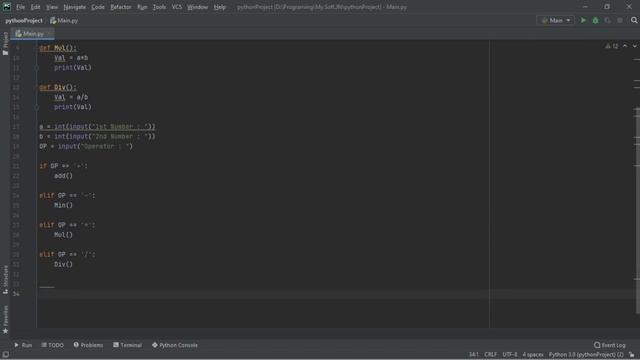Click on the Operator input line
This screenshot has width=640, height=360.
tap(86, 146)
